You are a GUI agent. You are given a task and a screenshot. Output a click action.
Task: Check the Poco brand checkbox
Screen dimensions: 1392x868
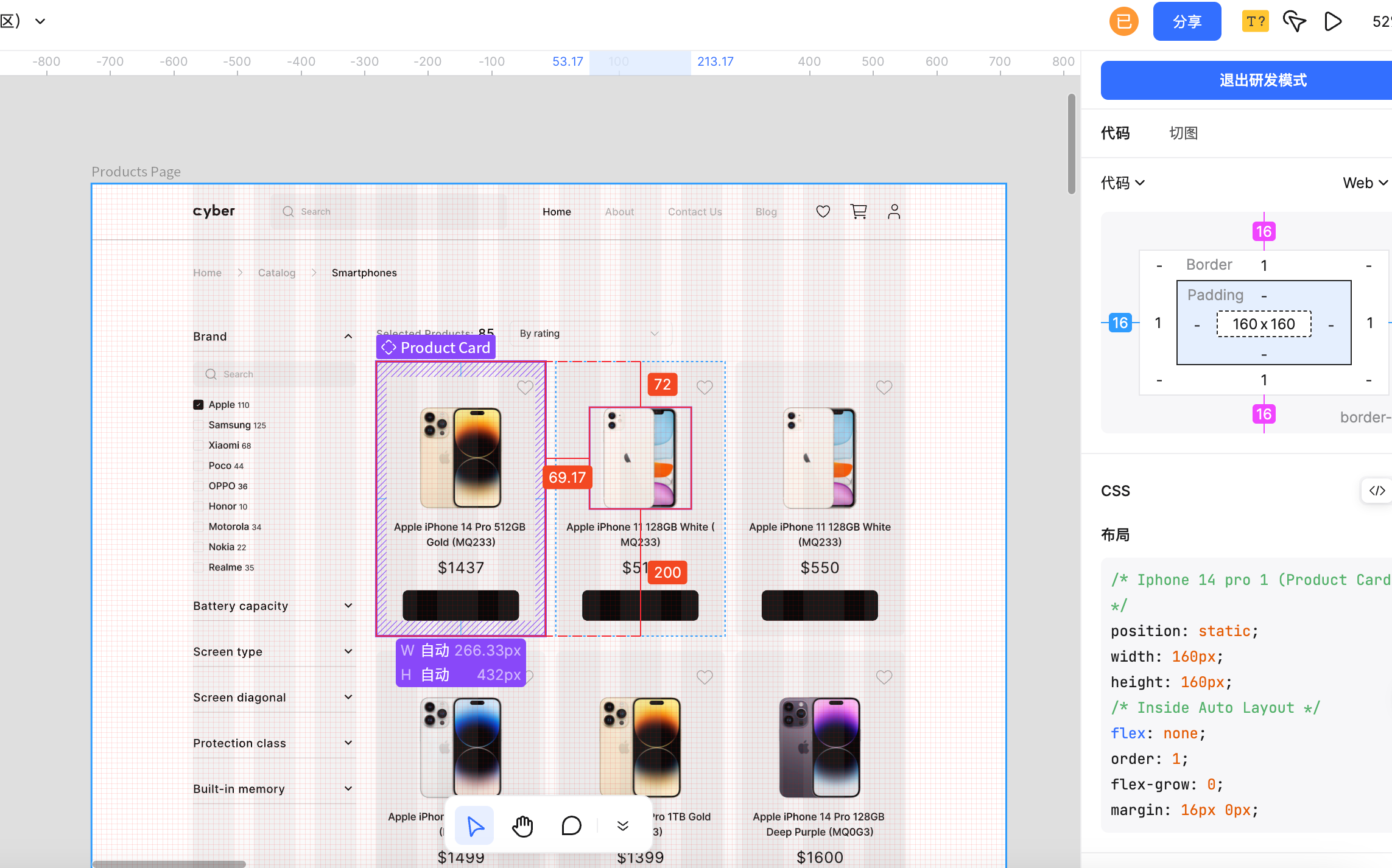pos(198,466)
